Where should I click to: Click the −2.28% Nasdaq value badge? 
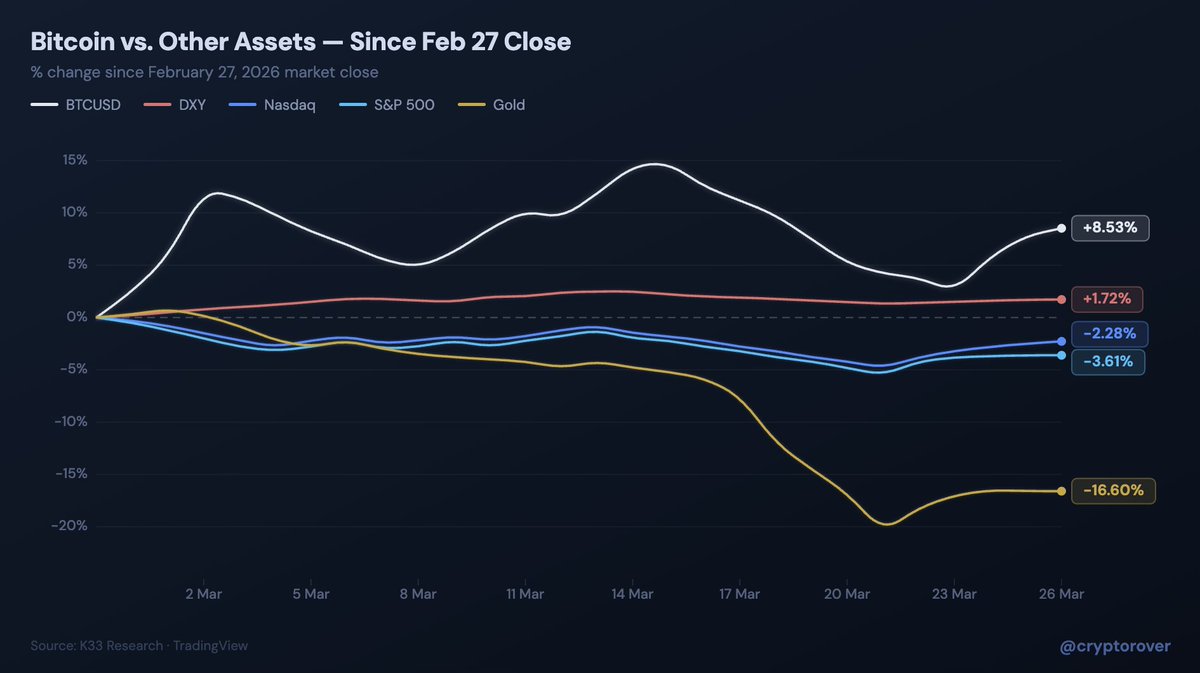tap(1108, 333)
